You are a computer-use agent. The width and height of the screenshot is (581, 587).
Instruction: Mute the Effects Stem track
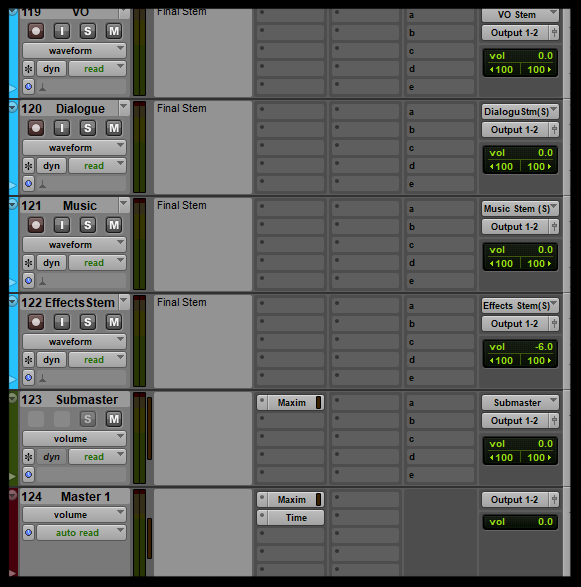(114, 322)
